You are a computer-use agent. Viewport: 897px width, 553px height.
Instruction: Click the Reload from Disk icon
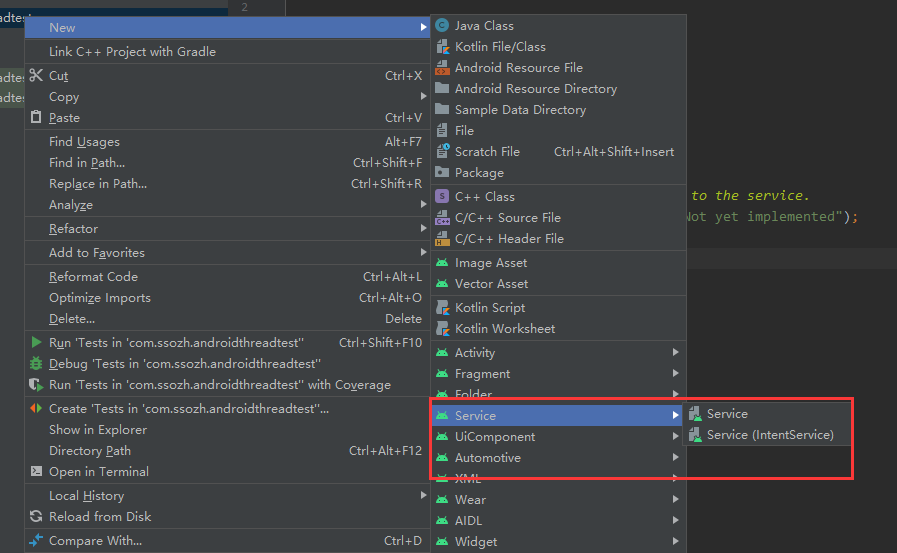[36, 516]
